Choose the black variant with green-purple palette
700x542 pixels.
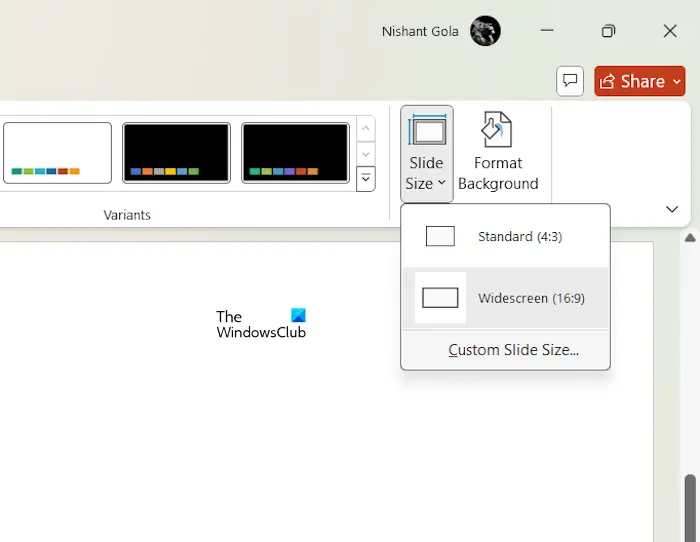point(295,153)
